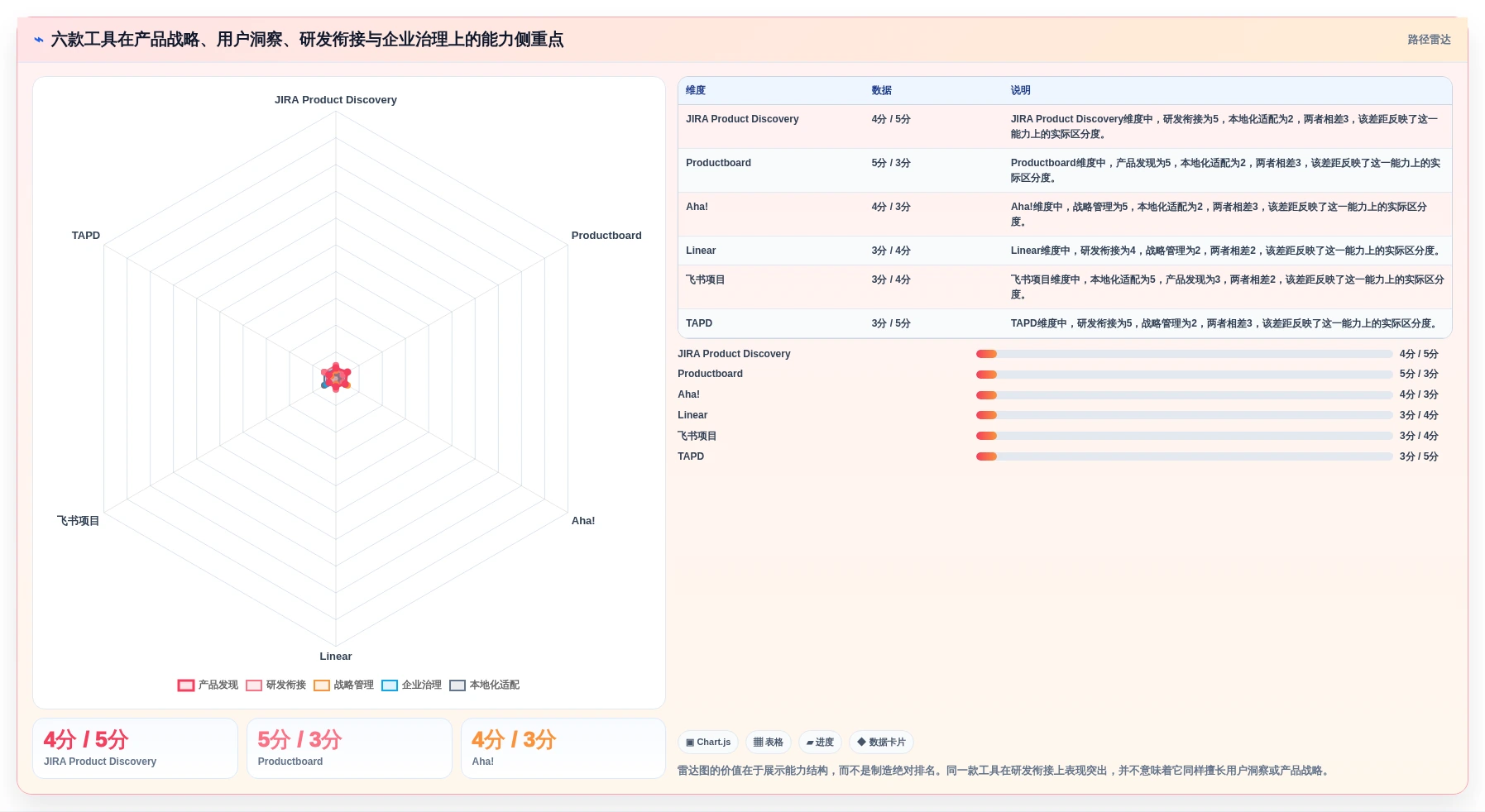Image resolution: width=1485 pixels, height=812 pixels.
Task: Click the 飞书项目 progress bar
Action: point(1184,436)
